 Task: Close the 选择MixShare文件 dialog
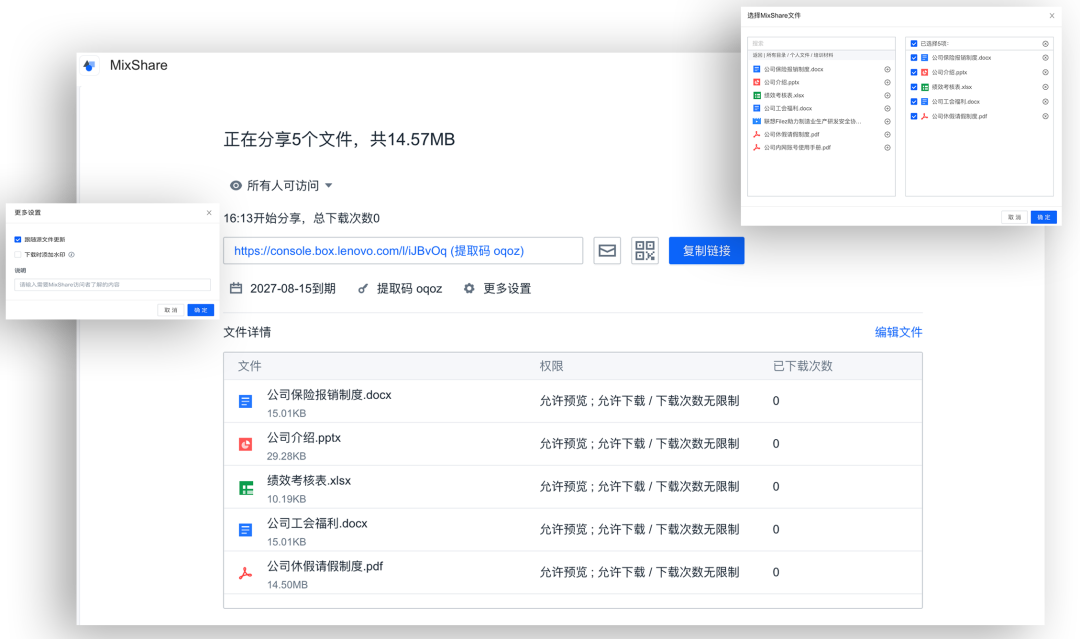(1052, 16)
